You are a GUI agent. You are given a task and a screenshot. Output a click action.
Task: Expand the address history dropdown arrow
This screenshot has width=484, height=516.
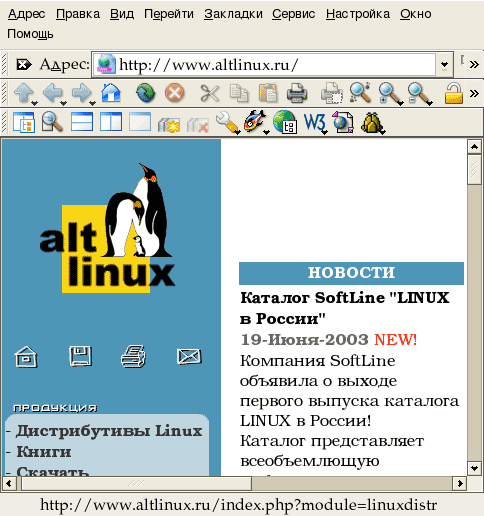444,64
